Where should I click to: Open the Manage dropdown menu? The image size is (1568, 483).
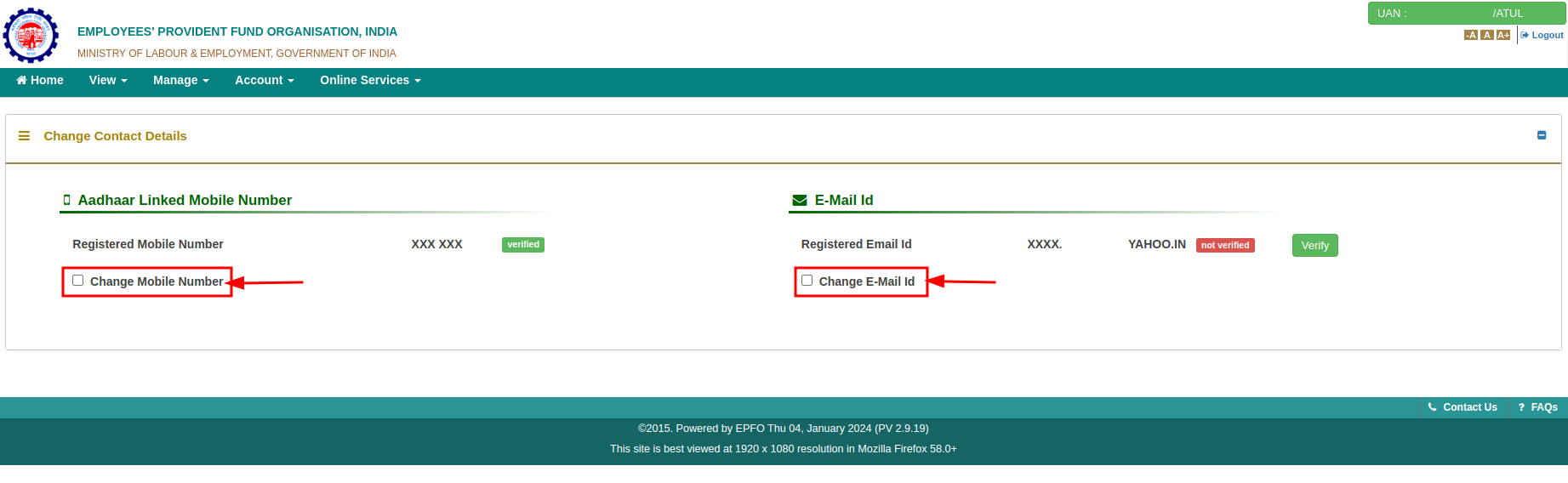click(x=181, y=80)
